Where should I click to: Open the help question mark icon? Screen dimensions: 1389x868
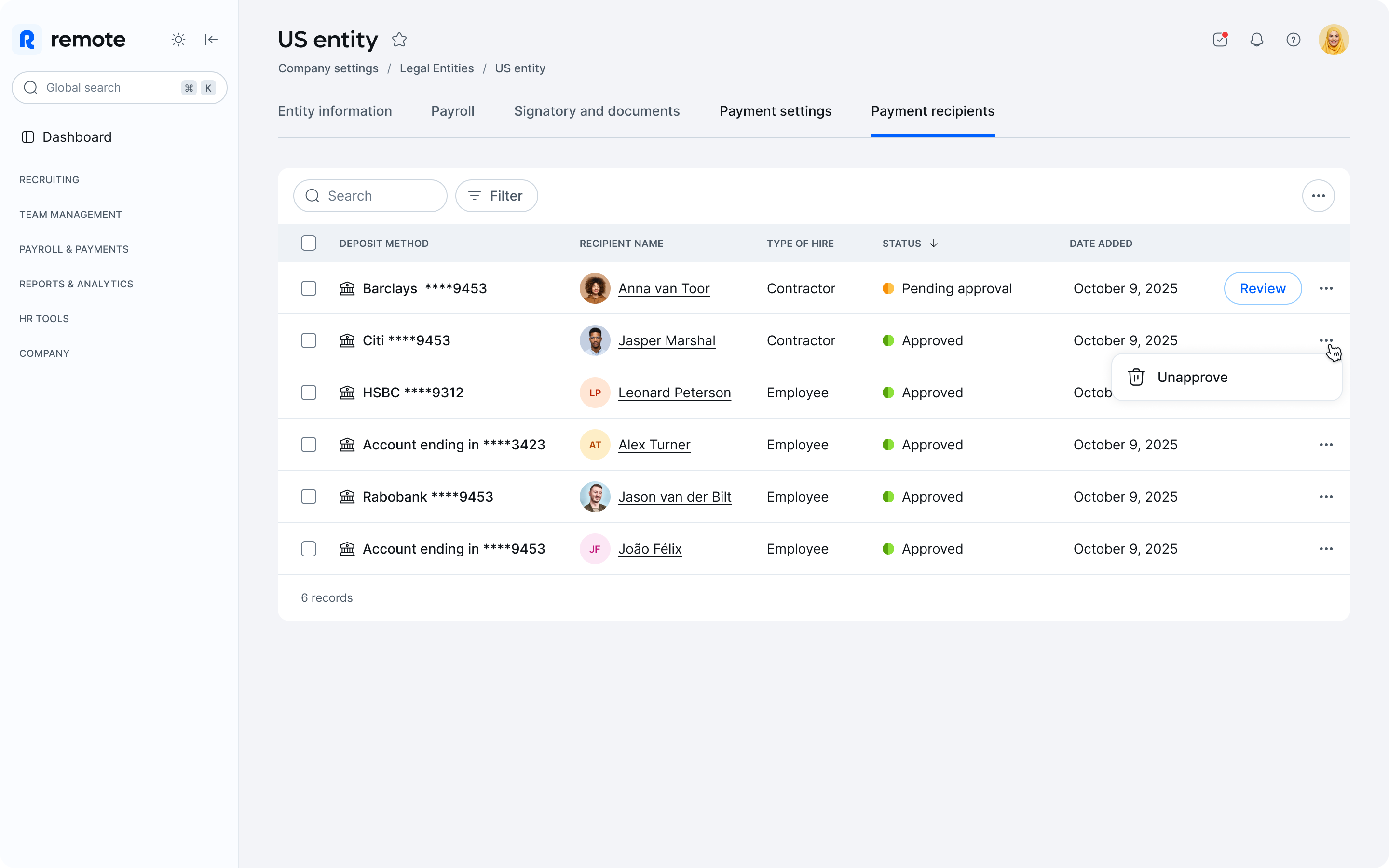[x=1293, y=40]
